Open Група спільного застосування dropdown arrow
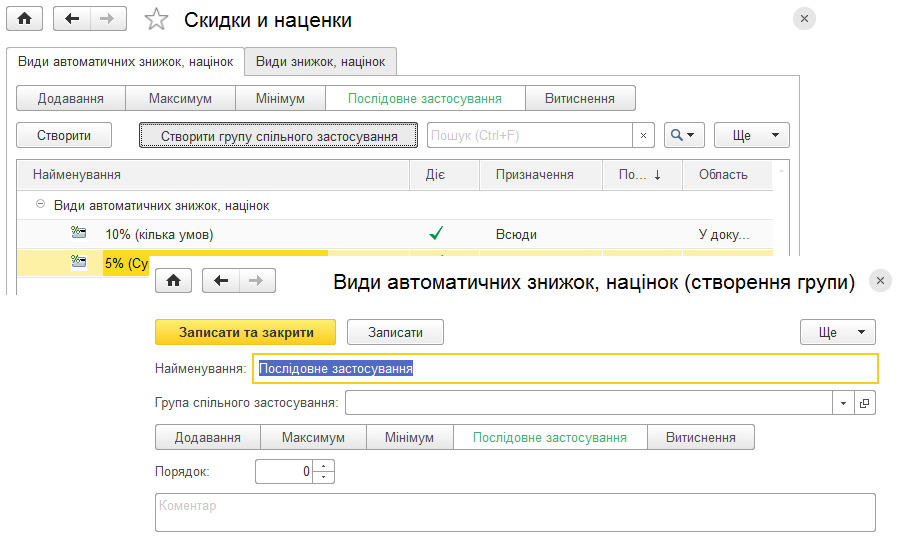The width and height of the screenshot is (900, 540). (x=843, y=403)
